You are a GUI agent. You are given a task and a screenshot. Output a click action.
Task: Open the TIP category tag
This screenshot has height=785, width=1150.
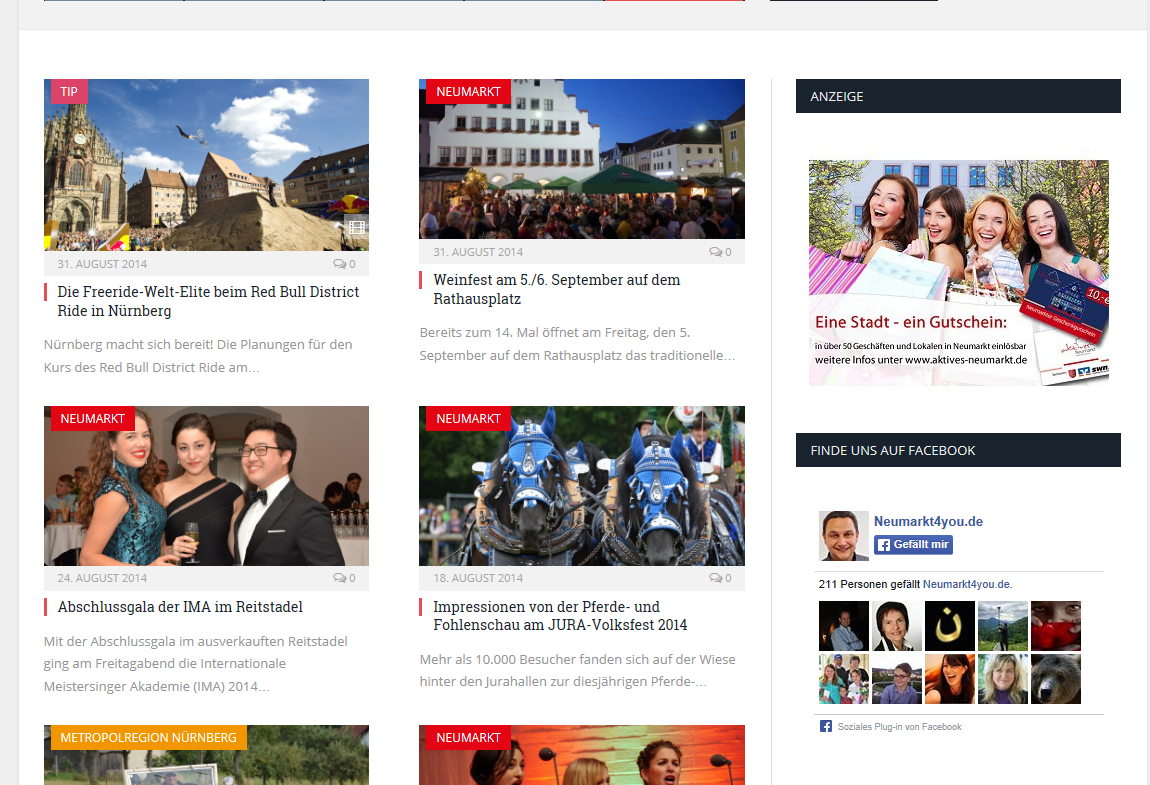(x=69, y=92)
